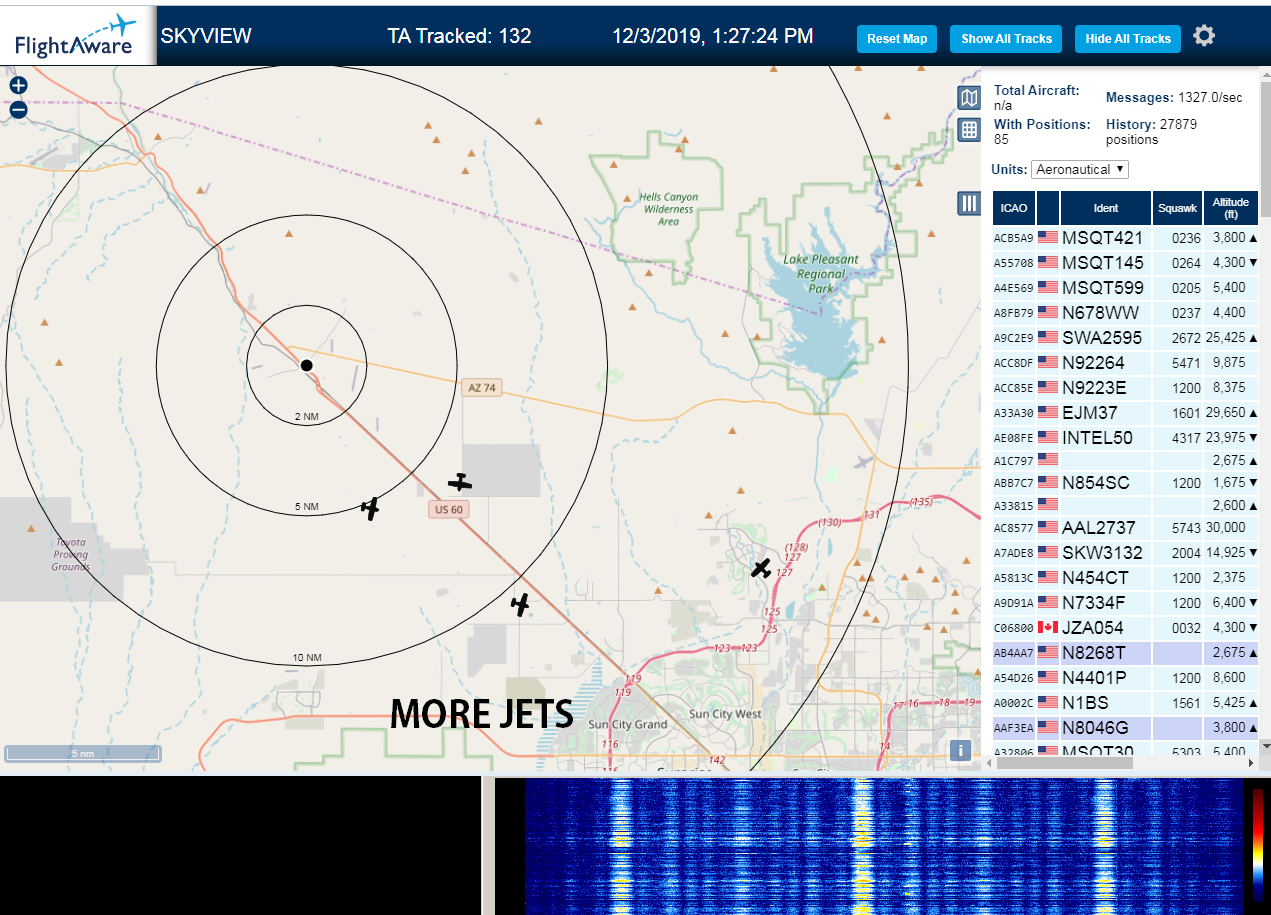Select the MSQT599 aircraft row
Image resolution: width=1271 pixels, height=915 pixels.
[1125, 287]
